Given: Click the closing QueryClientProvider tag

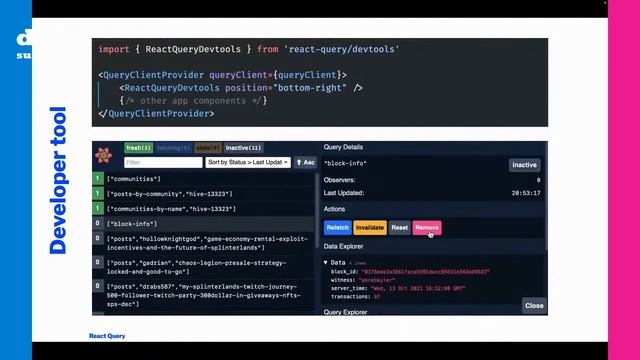Looking at the screenshot, I should pyautogui.click(x=156, y=113).
